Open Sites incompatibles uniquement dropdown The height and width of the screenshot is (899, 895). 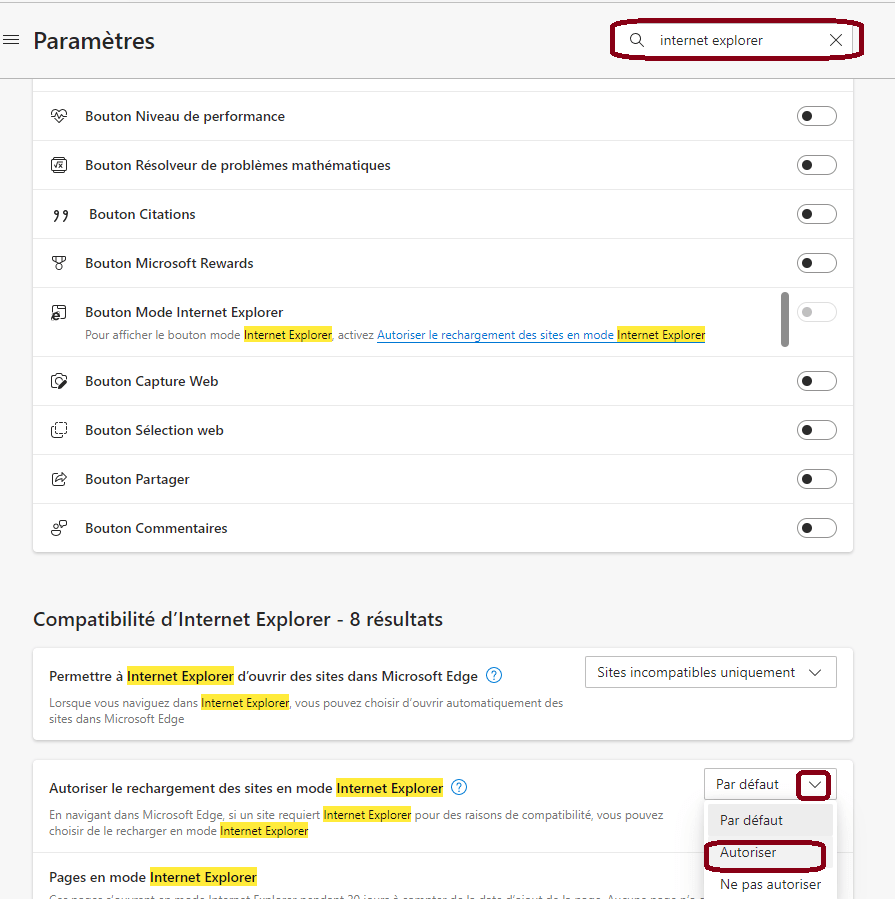[x=710, y=672]
